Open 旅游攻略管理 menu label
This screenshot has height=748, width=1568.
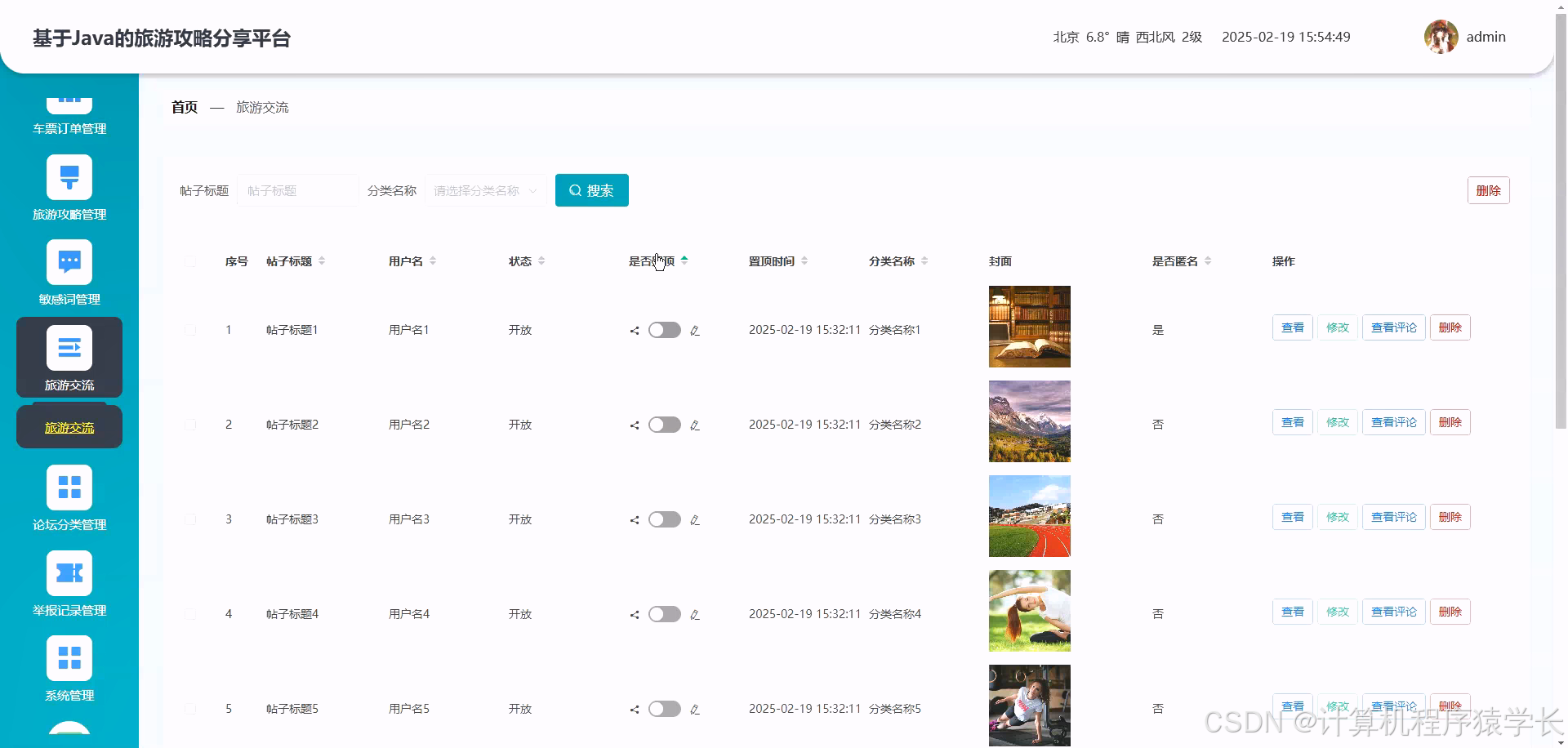click(x=69, y=214)
